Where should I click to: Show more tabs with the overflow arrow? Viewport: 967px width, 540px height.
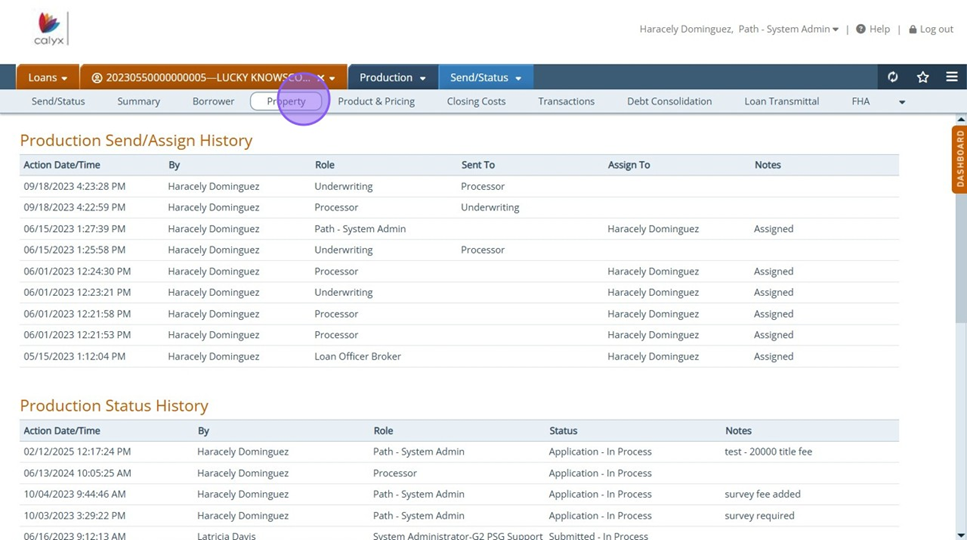click(902, 102)
